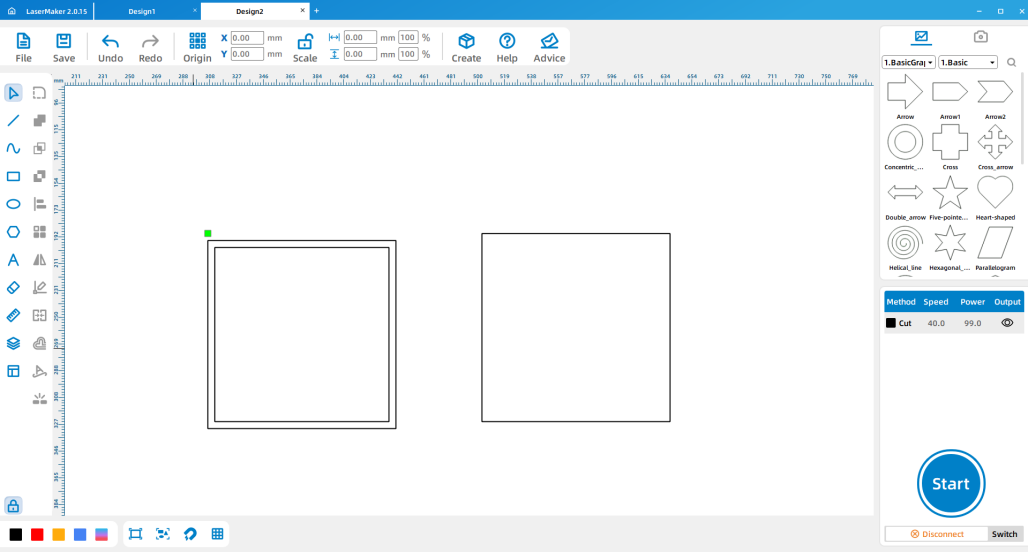Search the shape library magnifier
This screenshot has height=552, width=1028.
[x=1012, y=62]
